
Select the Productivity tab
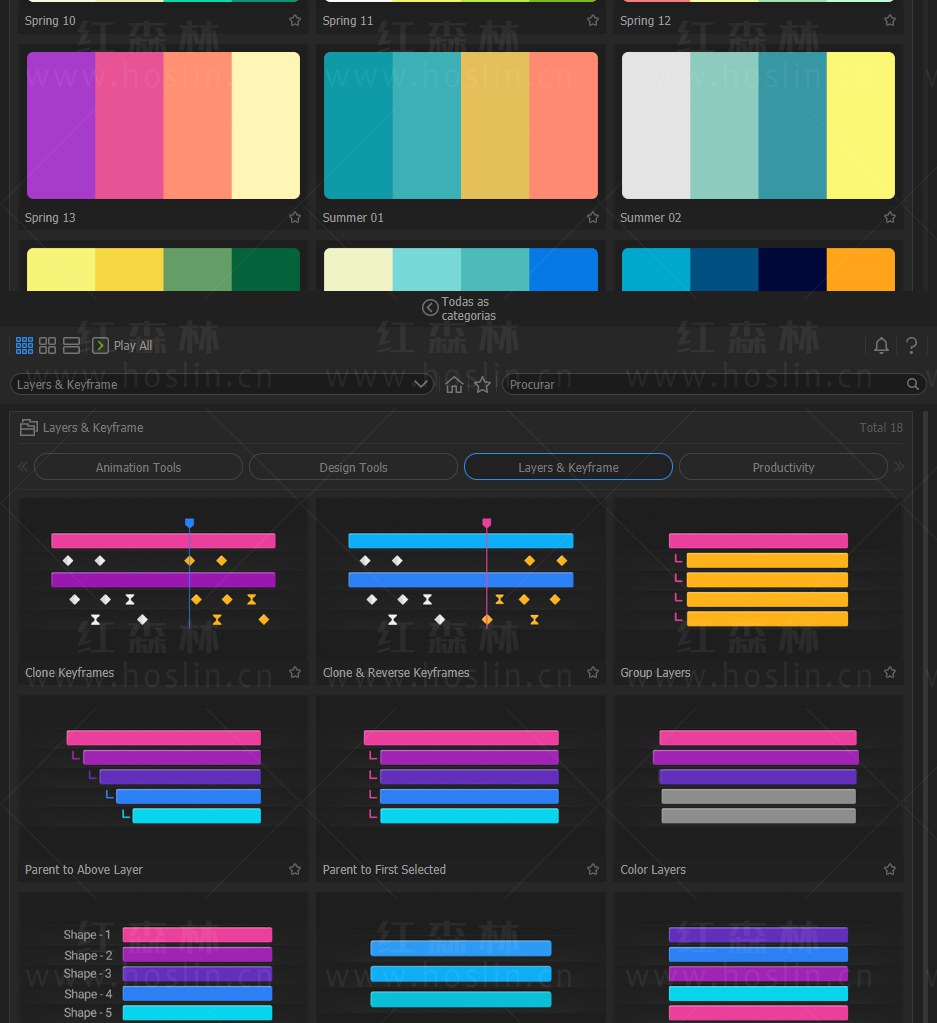pyautogui.click(x=783, y=467)
